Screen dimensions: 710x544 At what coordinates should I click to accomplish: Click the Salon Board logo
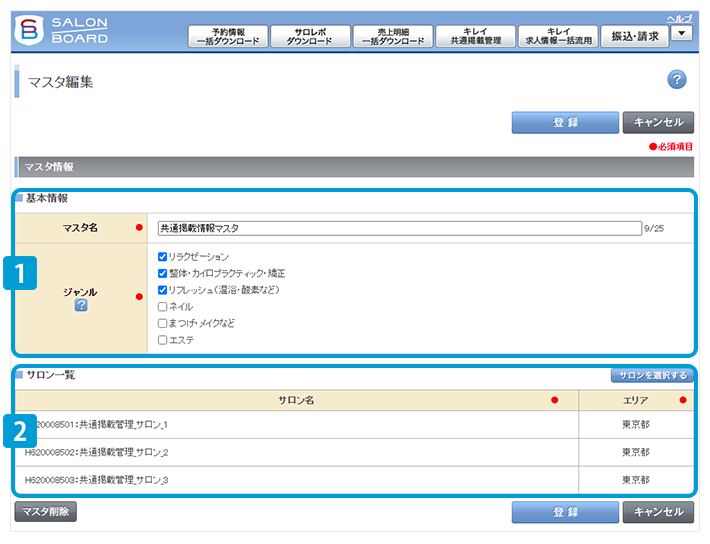pyautogui.click(x=62, y=30)
